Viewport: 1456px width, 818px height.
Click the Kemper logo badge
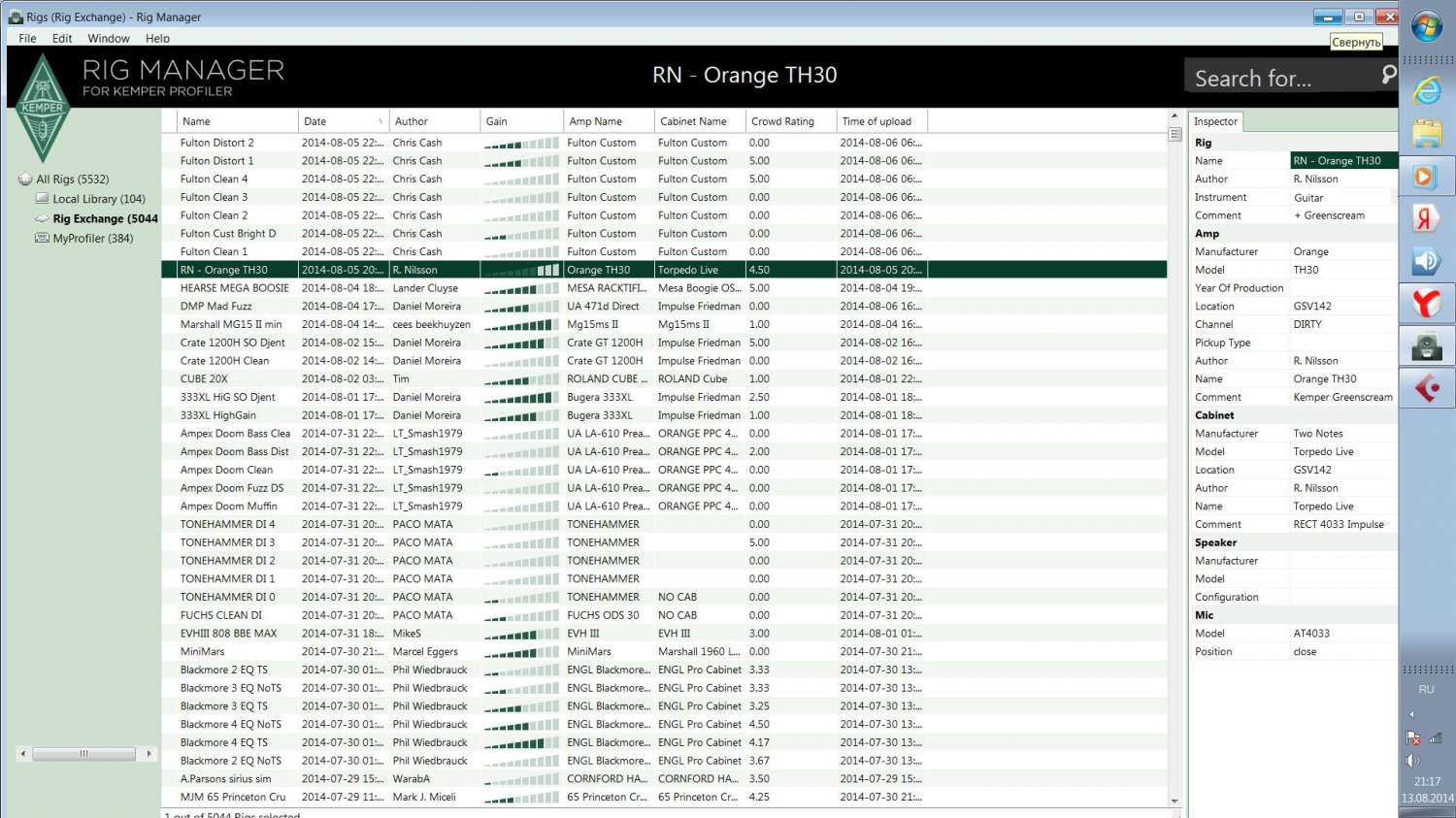43,108
